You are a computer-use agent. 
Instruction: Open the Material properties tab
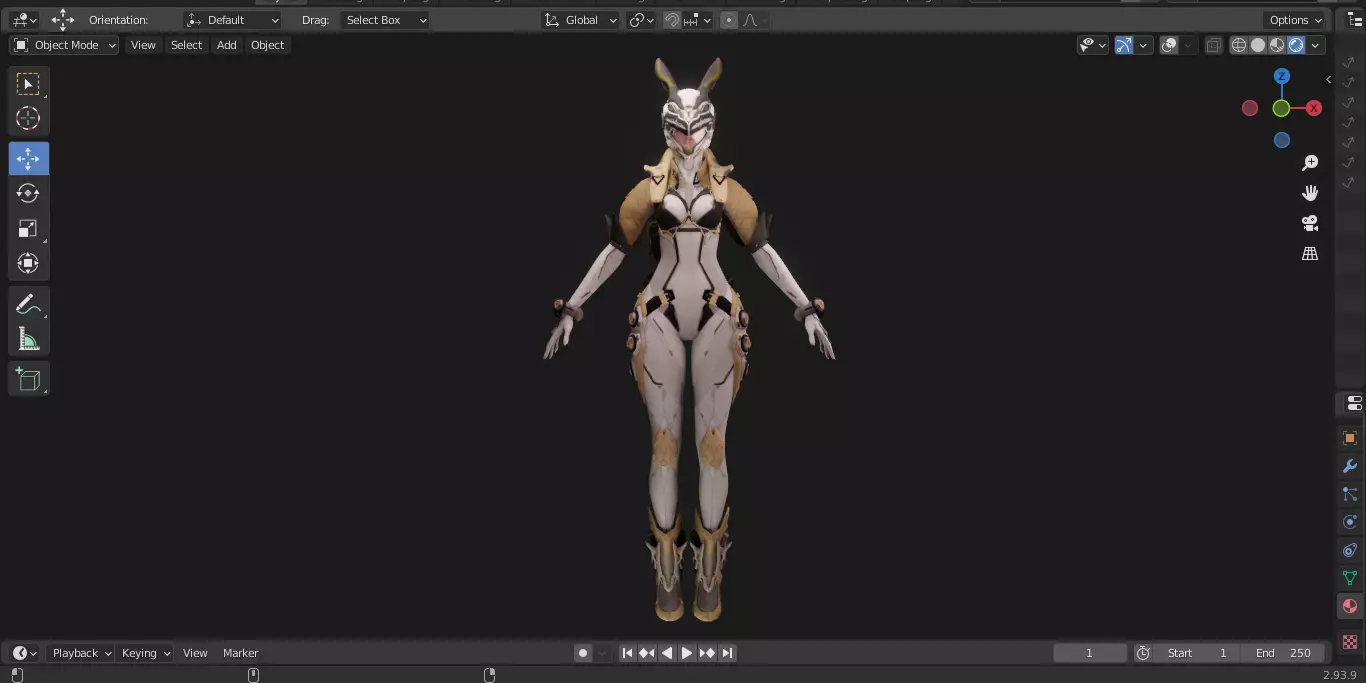1350,607
